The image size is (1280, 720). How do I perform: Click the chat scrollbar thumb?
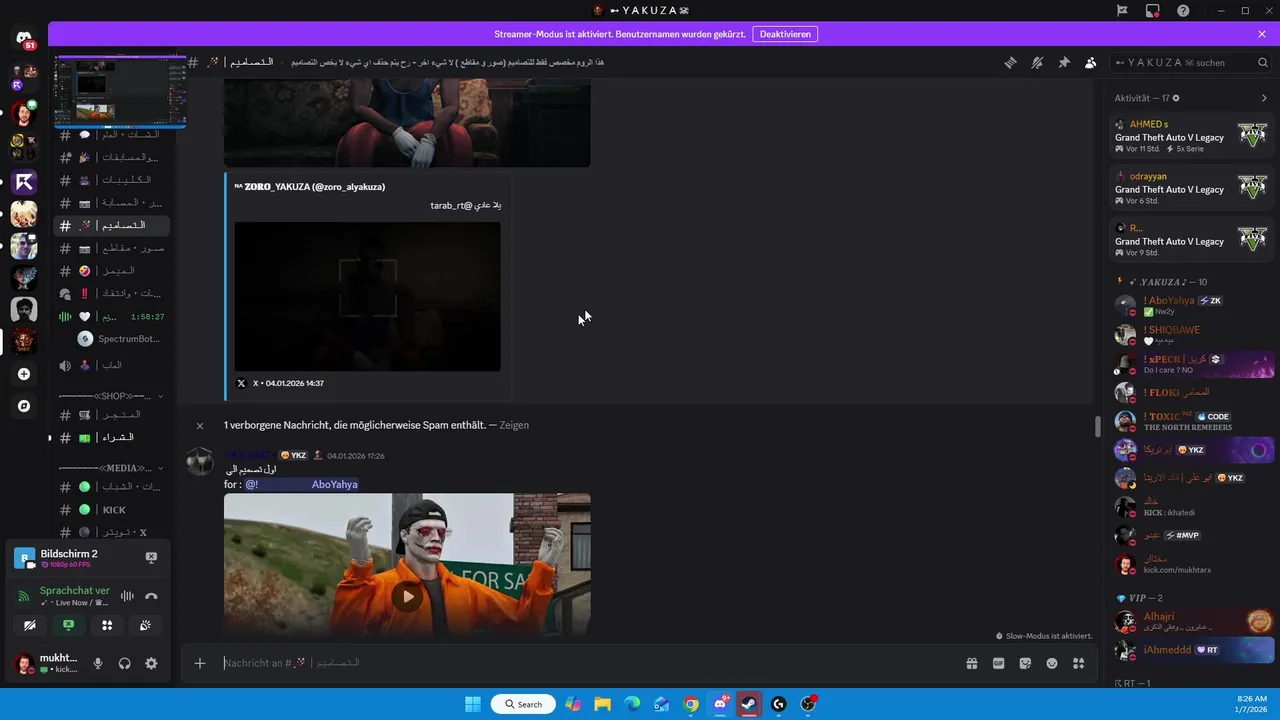point(1097,426)
